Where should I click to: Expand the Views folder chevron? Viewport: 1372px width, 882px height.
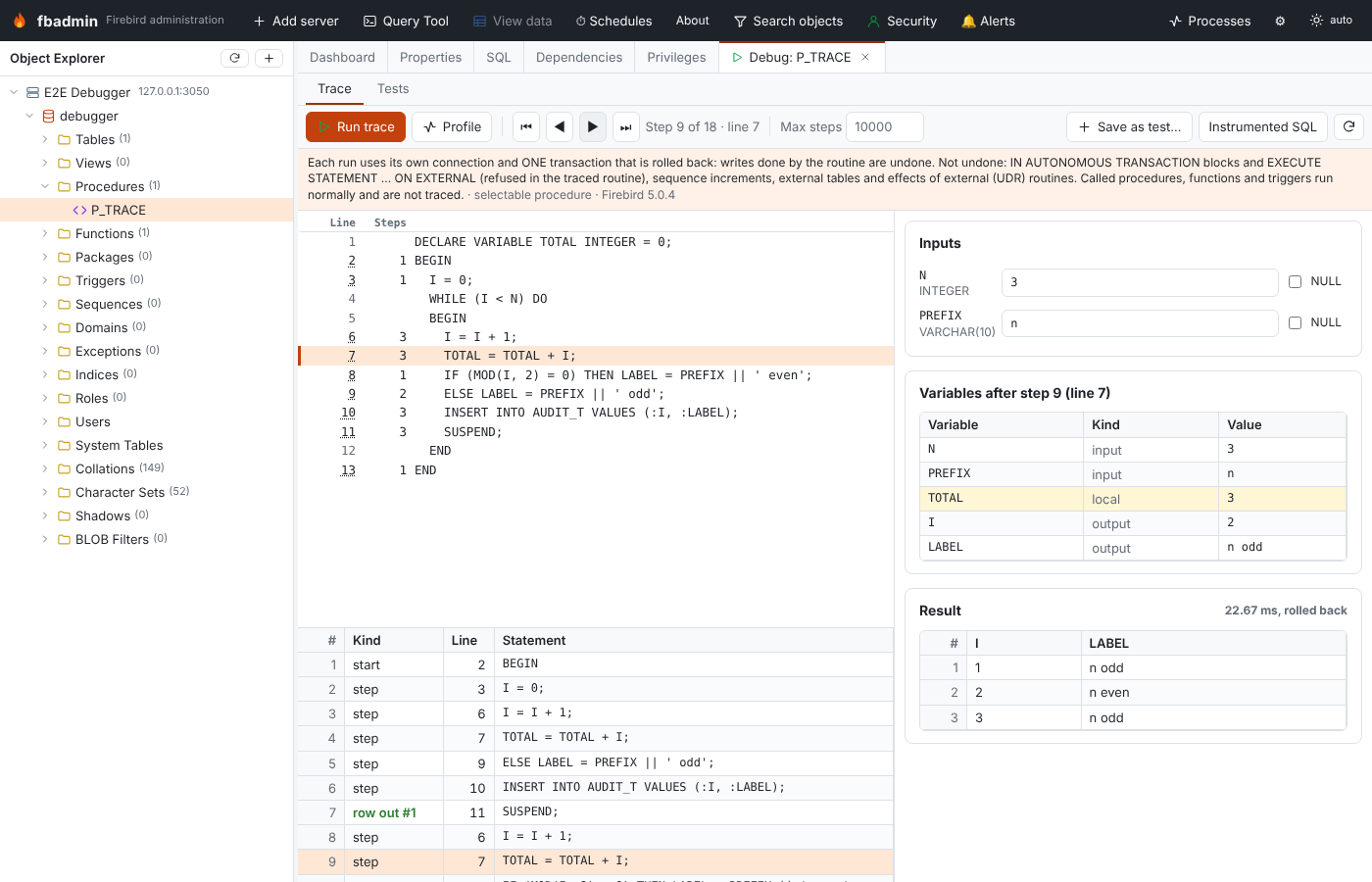(x=45, y=163)
